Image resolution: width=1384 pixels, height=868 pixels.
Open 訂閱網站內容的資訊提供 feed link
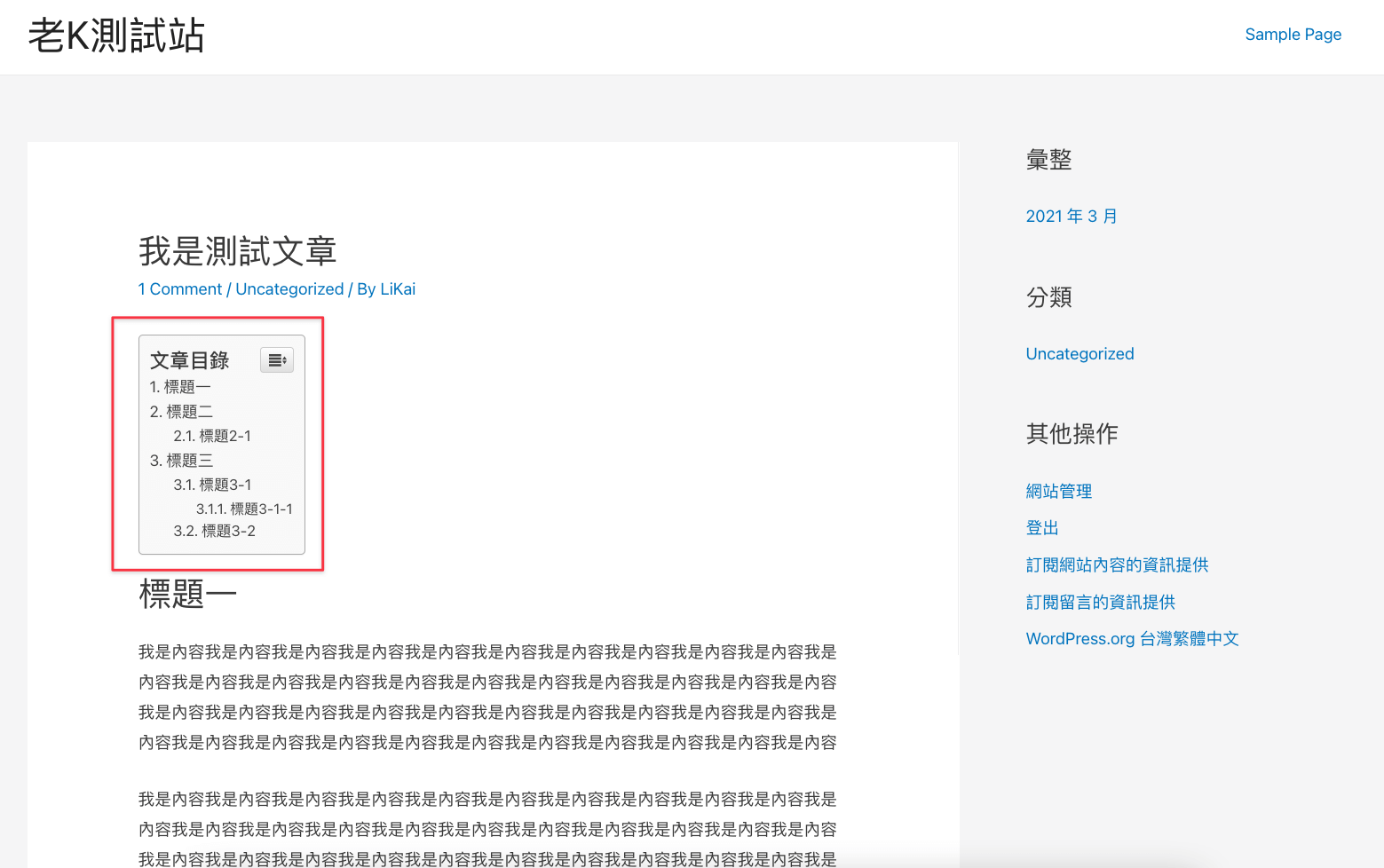click(x=1117, y=565)
